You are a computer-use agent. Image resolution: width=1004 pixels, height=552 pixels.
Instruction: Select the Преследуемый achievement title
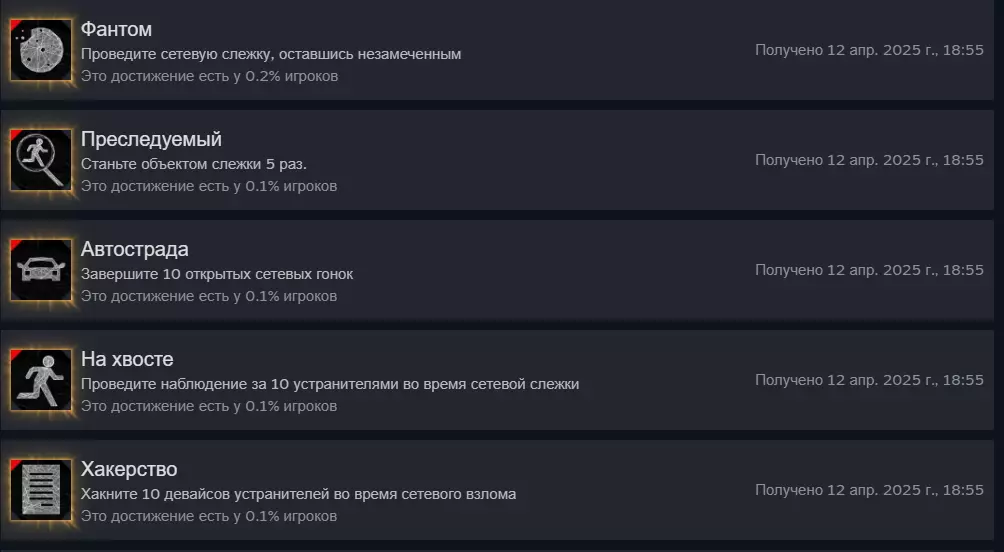pyautogui.click(x=151, y=140)
